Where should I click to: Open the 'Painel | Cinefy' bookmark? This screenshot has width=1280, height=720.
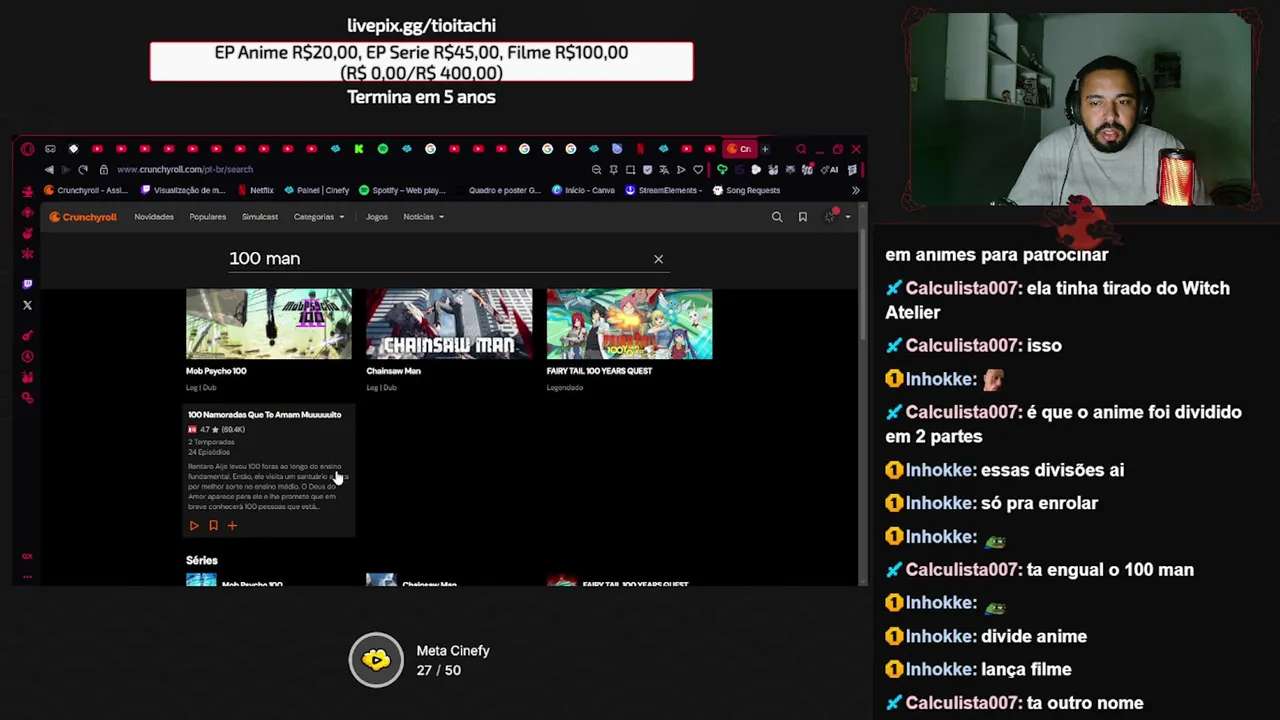coord(316,190)
